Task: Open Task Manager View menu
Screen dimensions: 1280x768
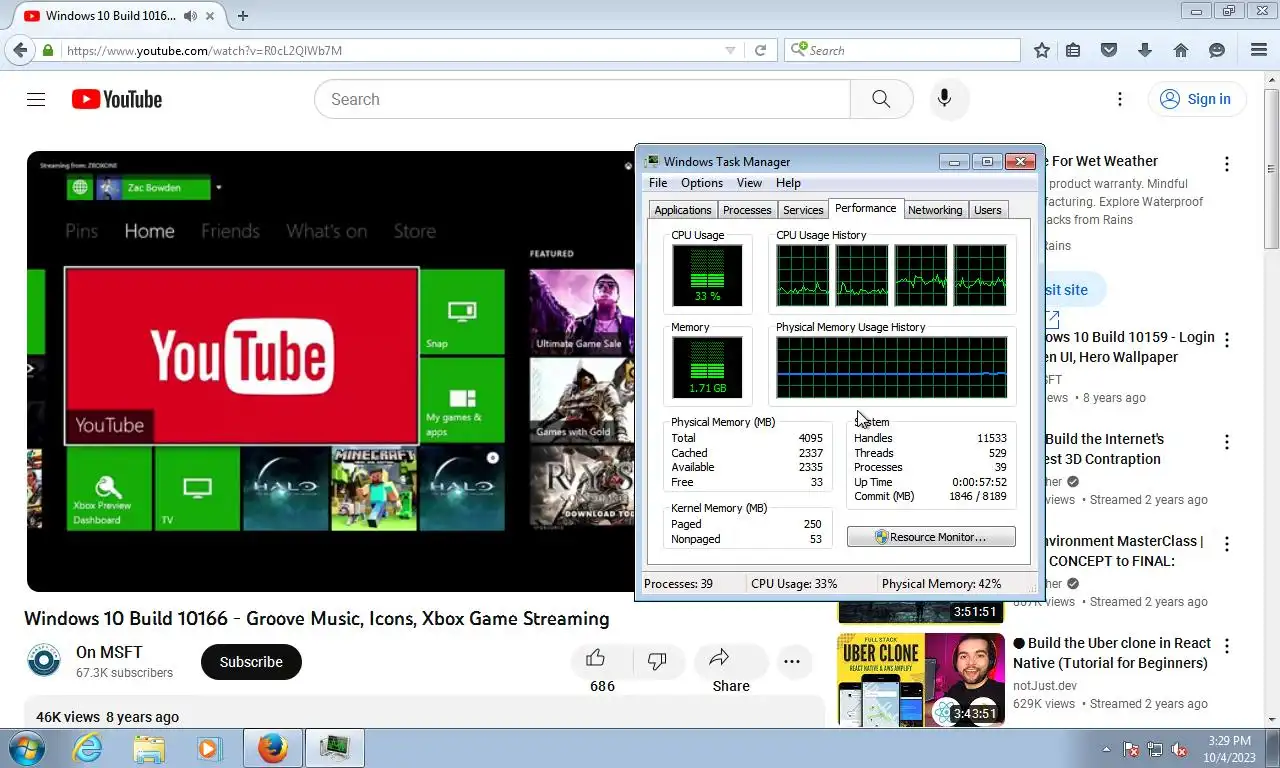Action: click(x=749, y=183)
